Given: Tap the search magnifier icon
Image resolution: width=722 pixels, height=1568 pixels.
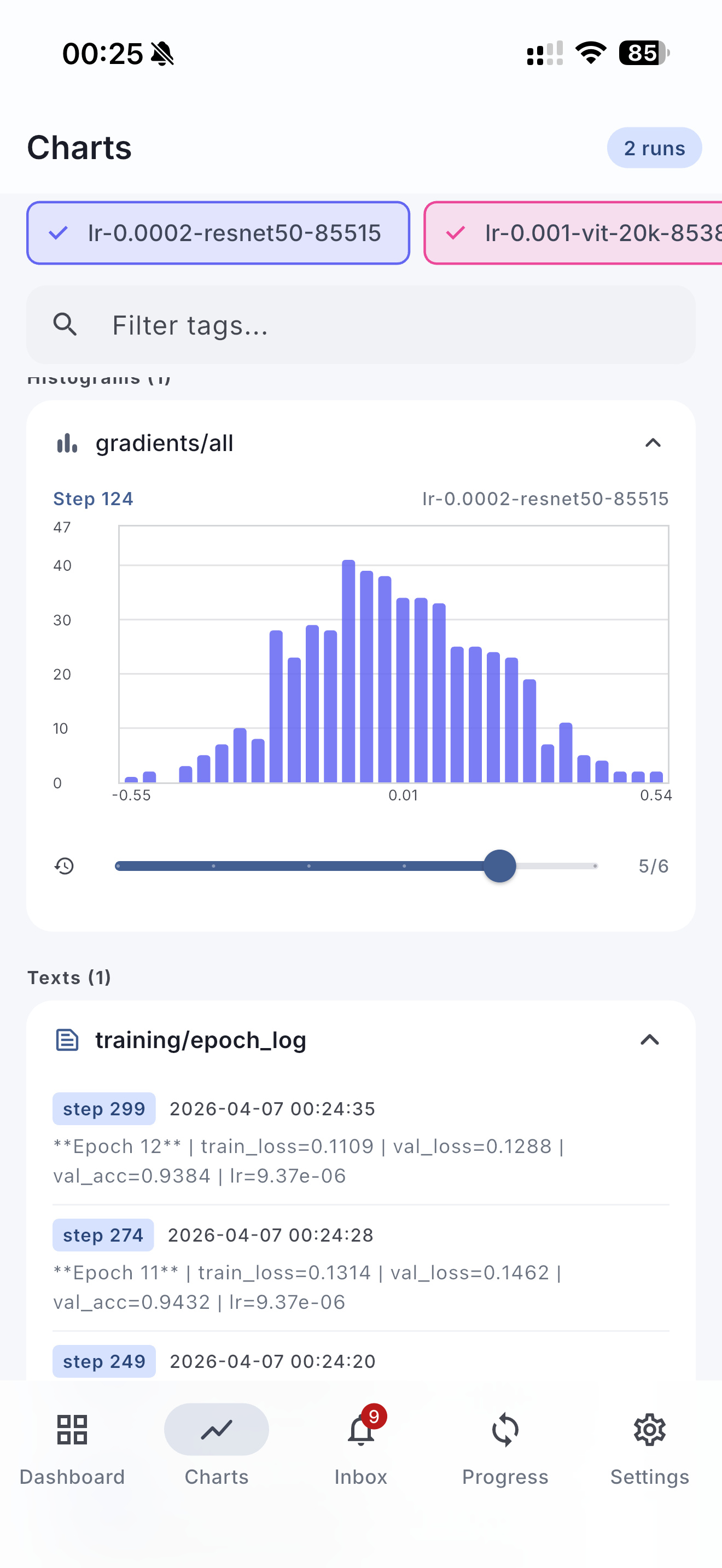Looking at the screenshot, I should [65, 325].
